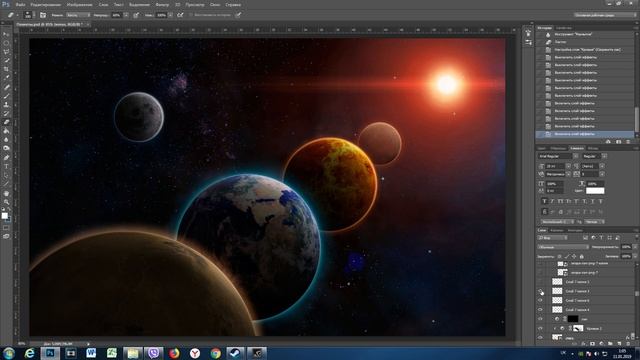The image size is (640, 360).
Task: Open eraser Mode dropdown in options bar
Action: [x=78, y=15]
